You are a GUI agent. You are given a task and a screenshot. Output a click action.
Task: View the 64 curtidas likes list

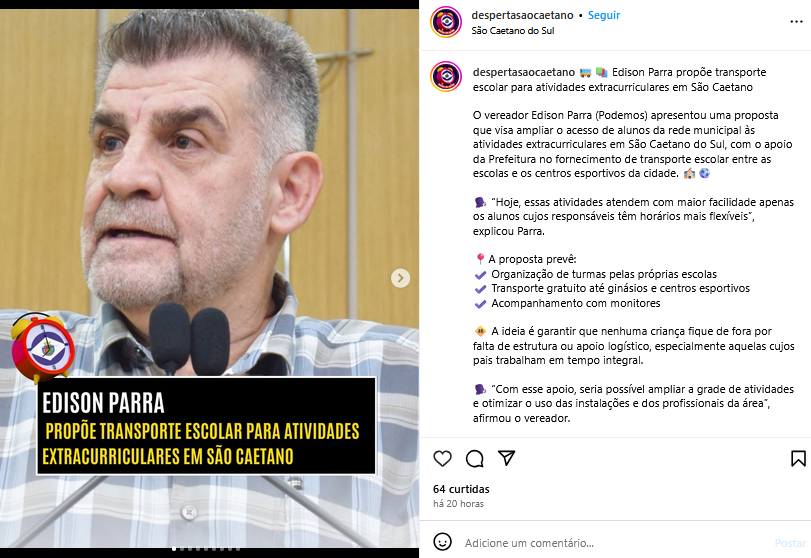coord(461,489)
